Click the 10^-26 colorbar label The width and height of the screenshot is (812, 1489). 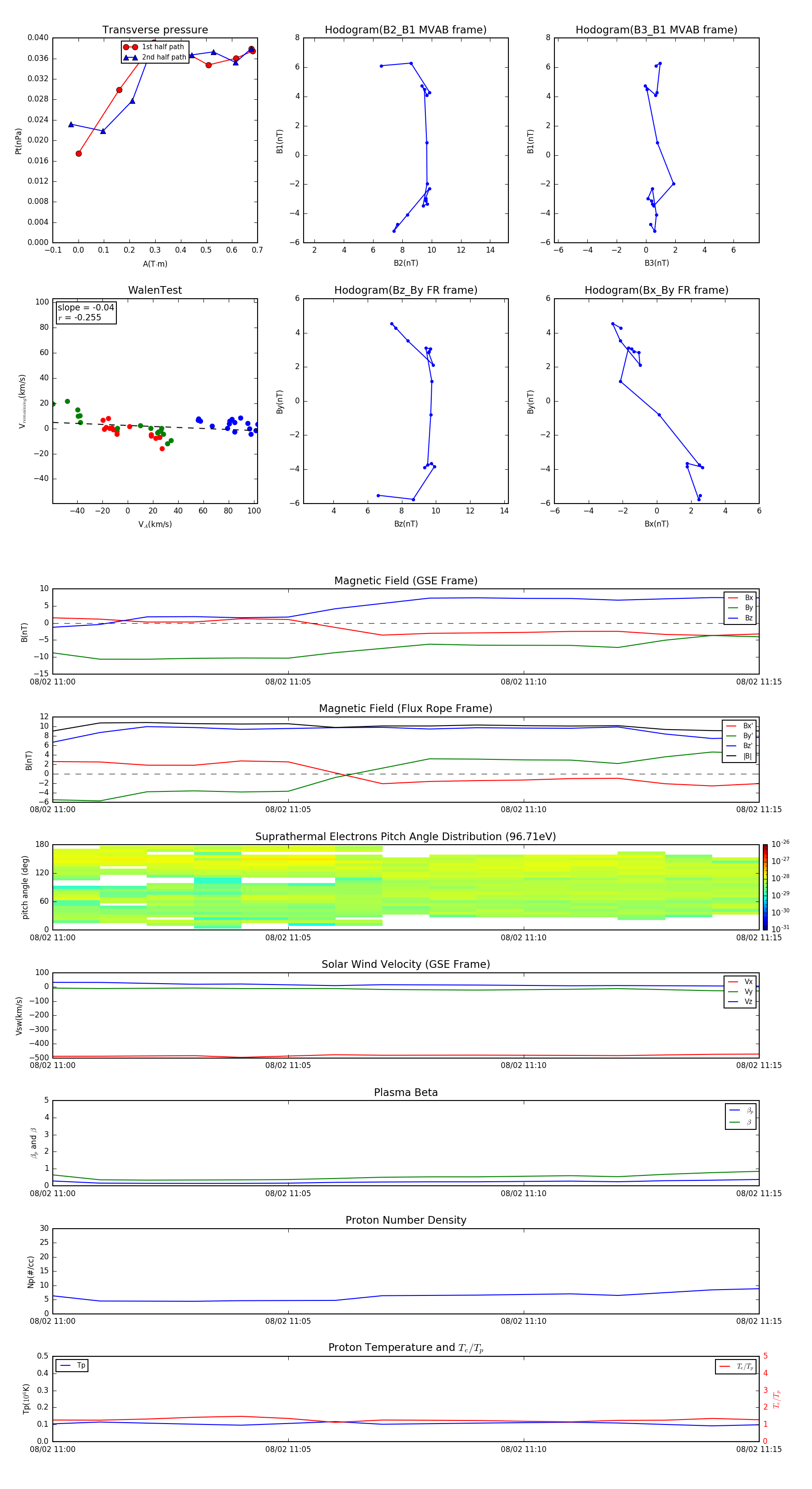click(780, 844)
